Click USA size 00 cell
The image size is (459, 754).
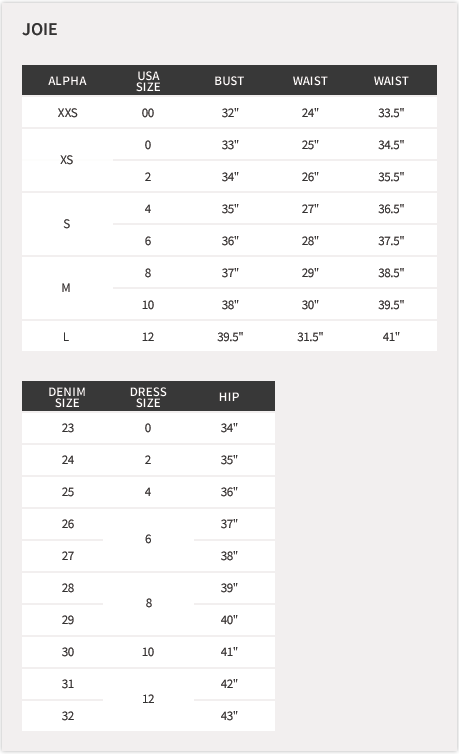[148, 113]
